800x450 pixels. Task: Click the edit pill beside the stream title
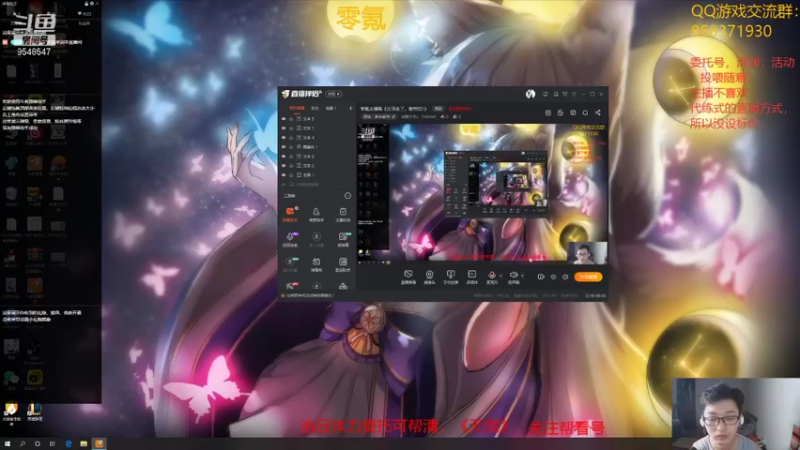(438, 109)
